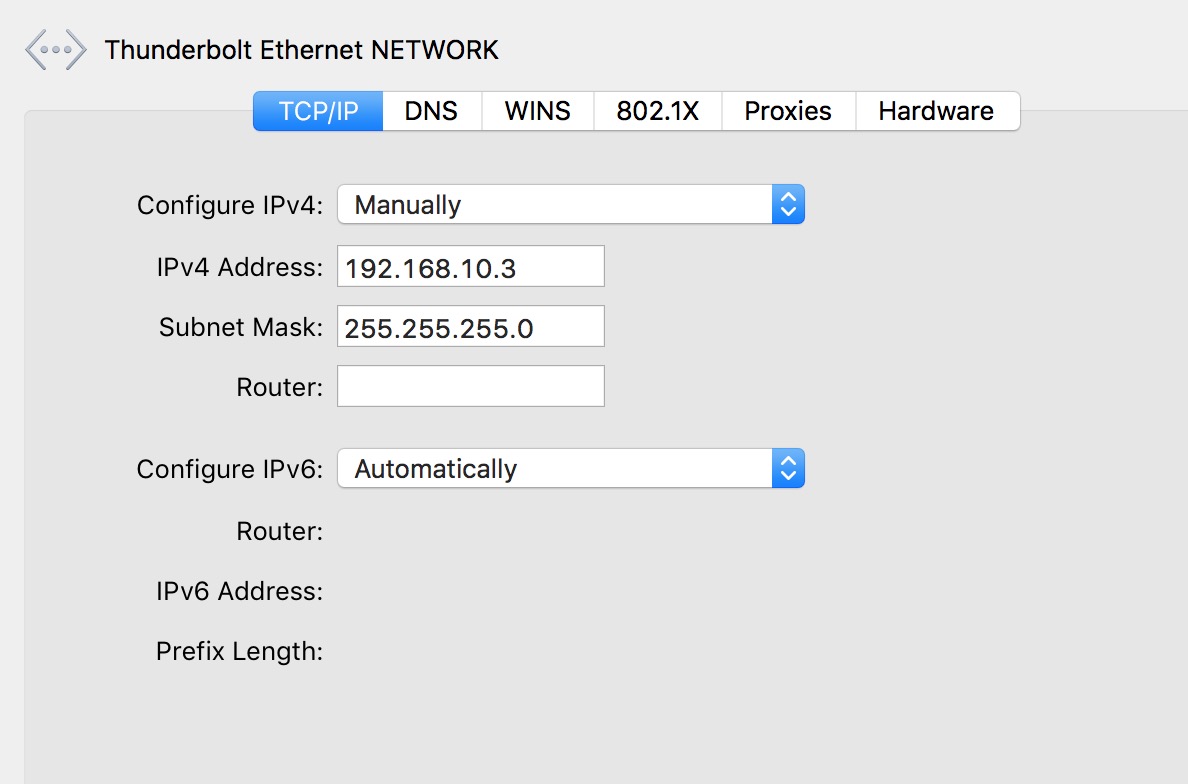Click the Thunderbolt Ethernet NETWORK title

(301, 50)
